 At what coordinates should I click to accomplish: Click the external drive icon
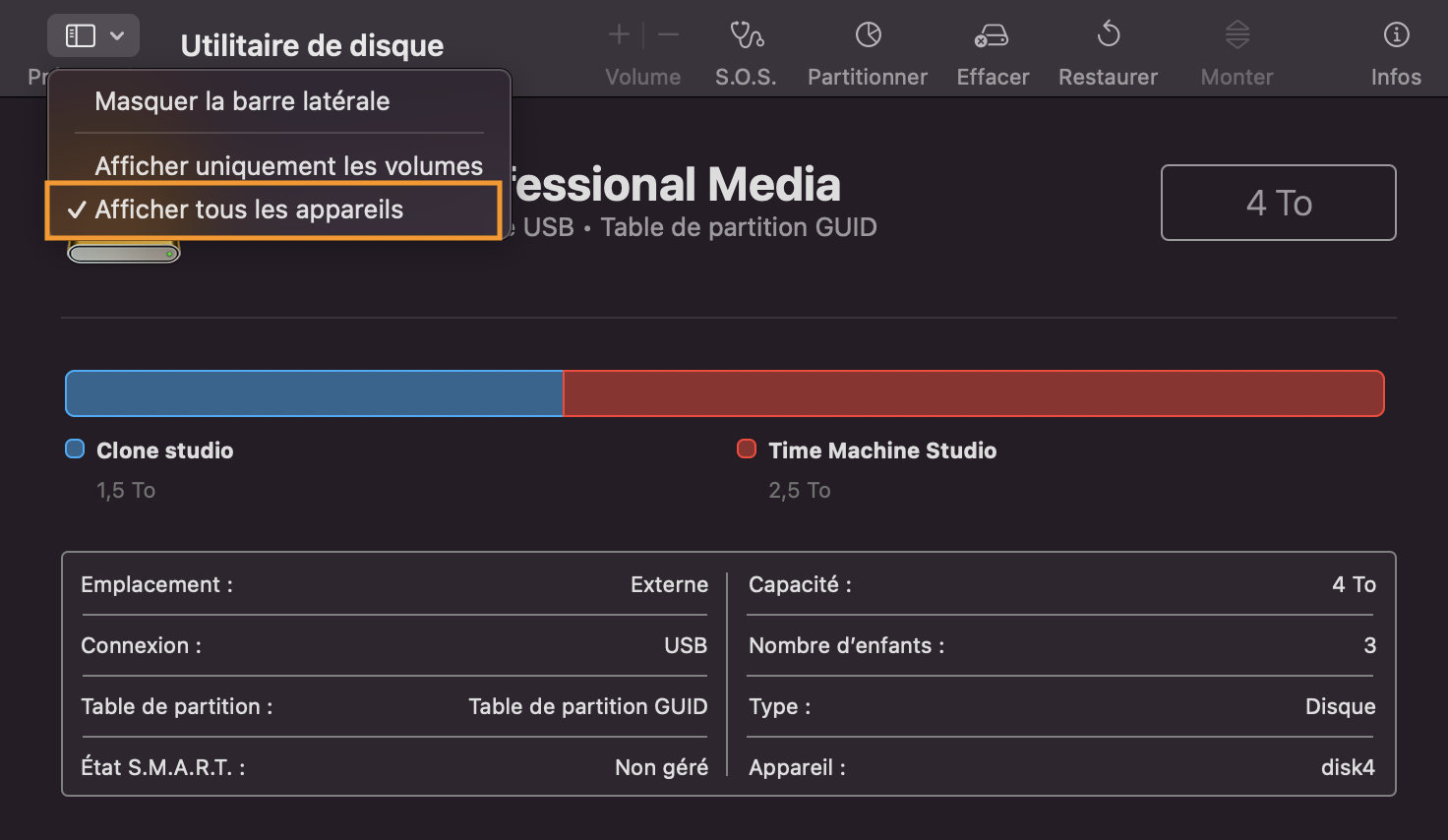point(124,253)
